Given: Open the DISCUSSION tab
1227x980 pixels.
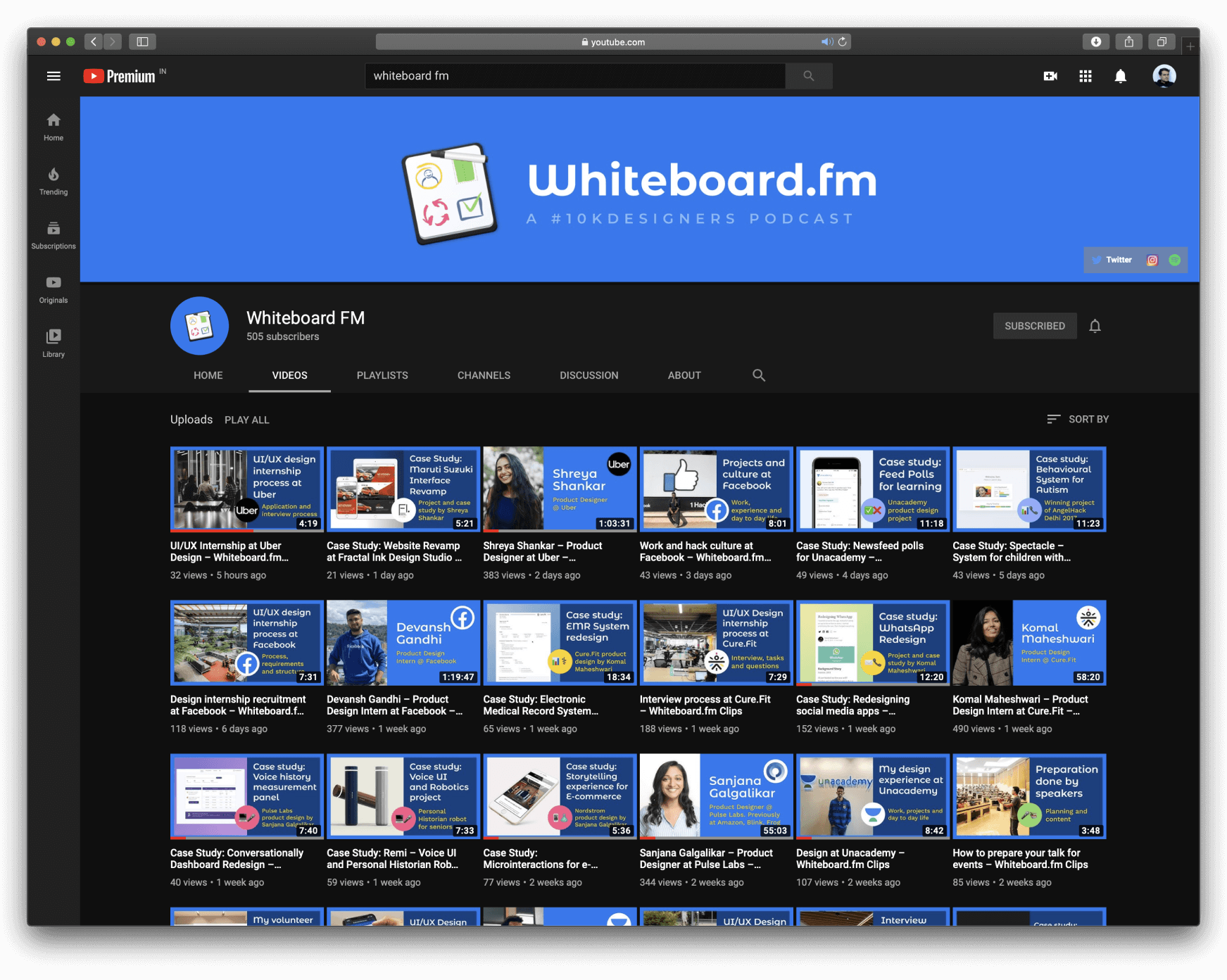Looking at the screenshot, I should (x=589, y=375).
